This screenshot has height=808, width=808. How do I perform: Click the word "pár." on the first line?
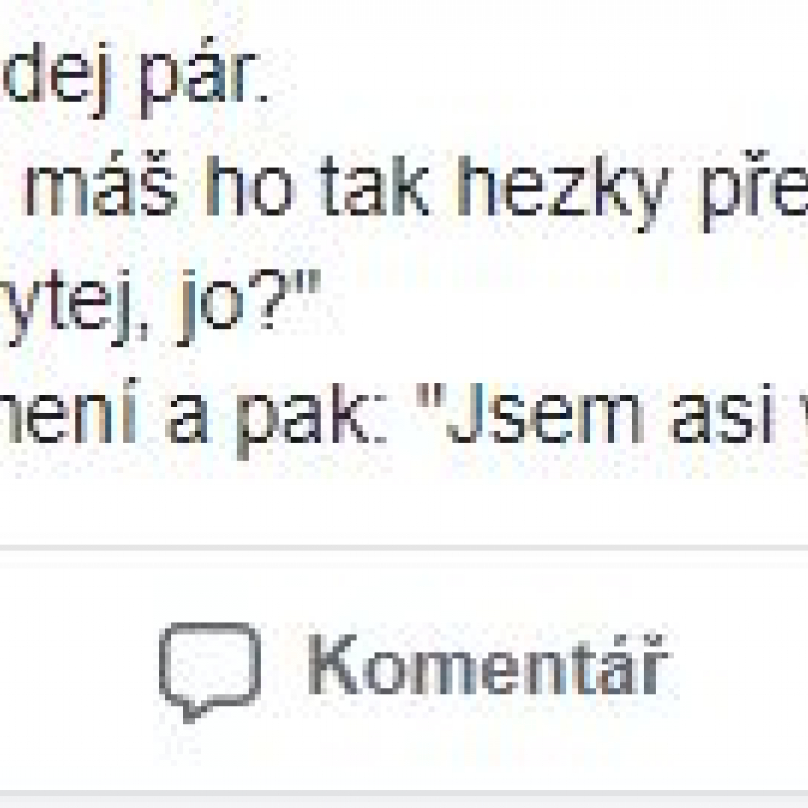[x=205, y=80]
